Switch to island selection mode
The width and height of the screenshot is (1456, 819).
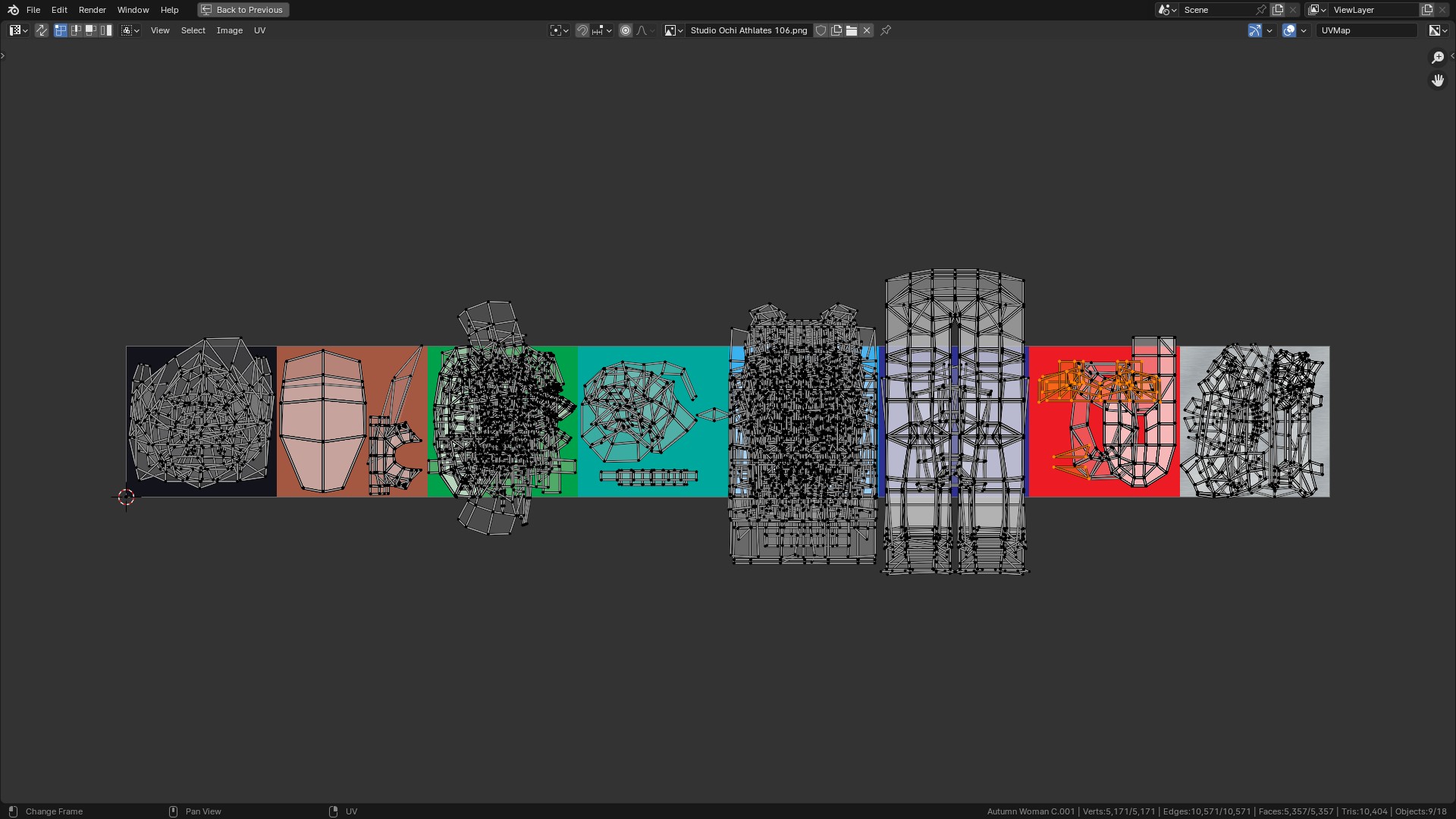[106, 30]
